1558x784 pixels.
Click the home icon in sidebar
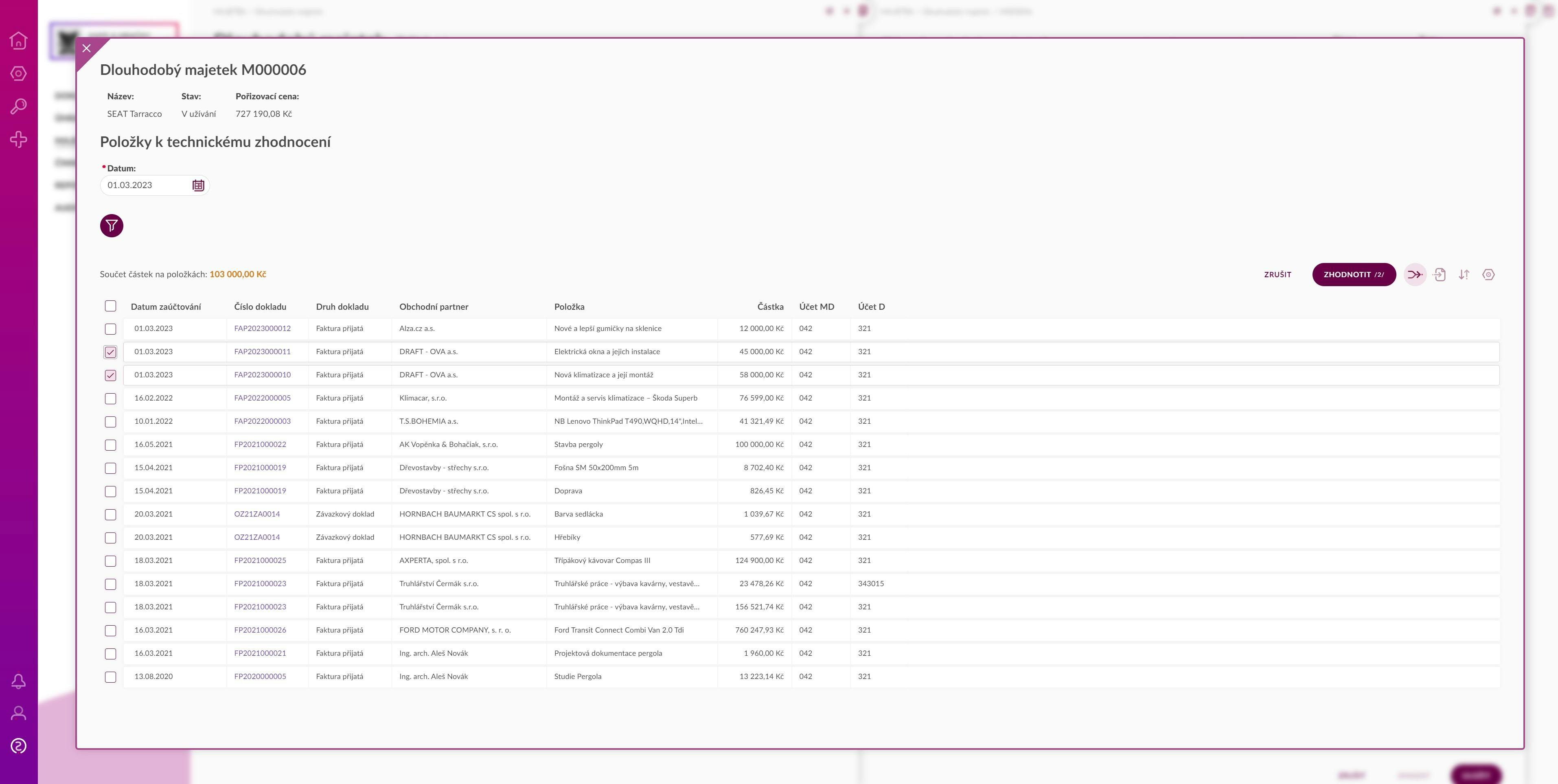18,41
